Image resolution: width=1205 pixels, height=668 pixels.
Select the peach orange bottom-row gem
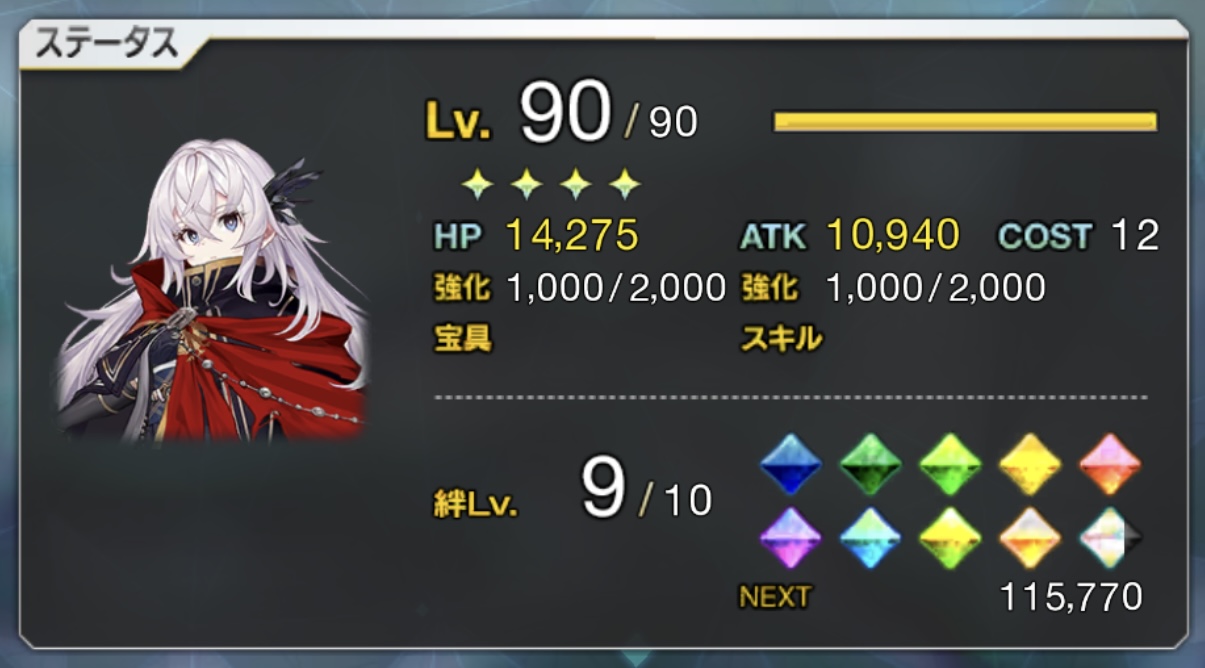point(1030,538)
